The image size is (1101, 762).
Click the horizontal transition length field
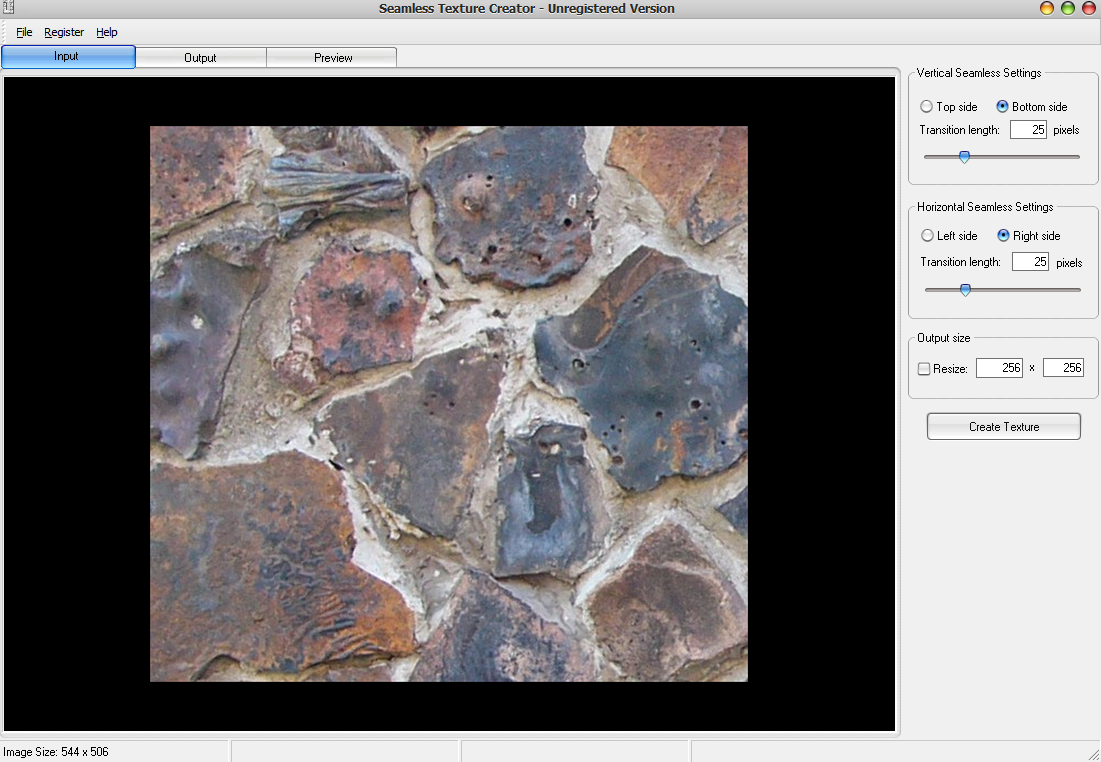click(x=1030, y=261)
